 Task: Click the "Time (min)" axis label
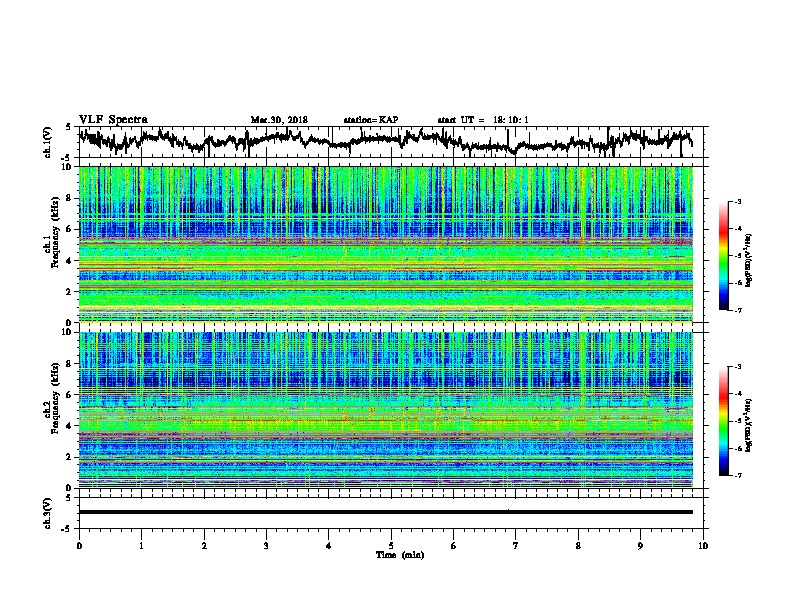[400, 555]
